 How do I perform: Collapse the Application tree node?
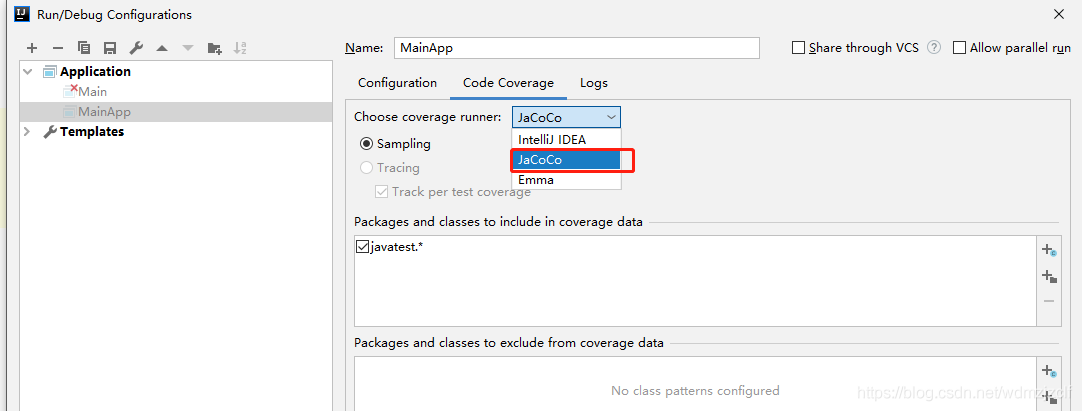pyautogui.click(x=28, y=72)
